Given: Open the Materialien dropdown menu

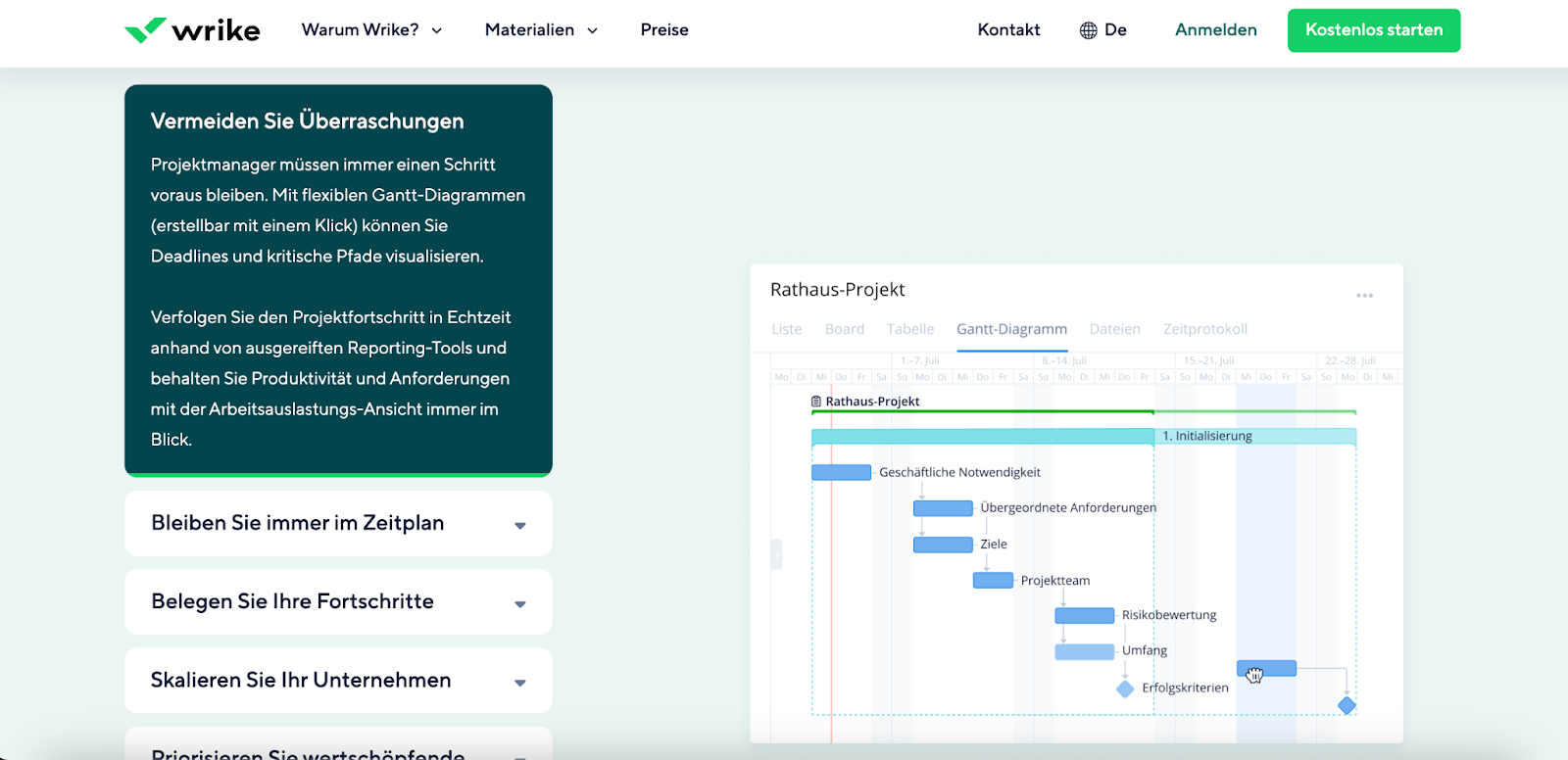Looking at the screenshot, I should (x=541, y=30).
